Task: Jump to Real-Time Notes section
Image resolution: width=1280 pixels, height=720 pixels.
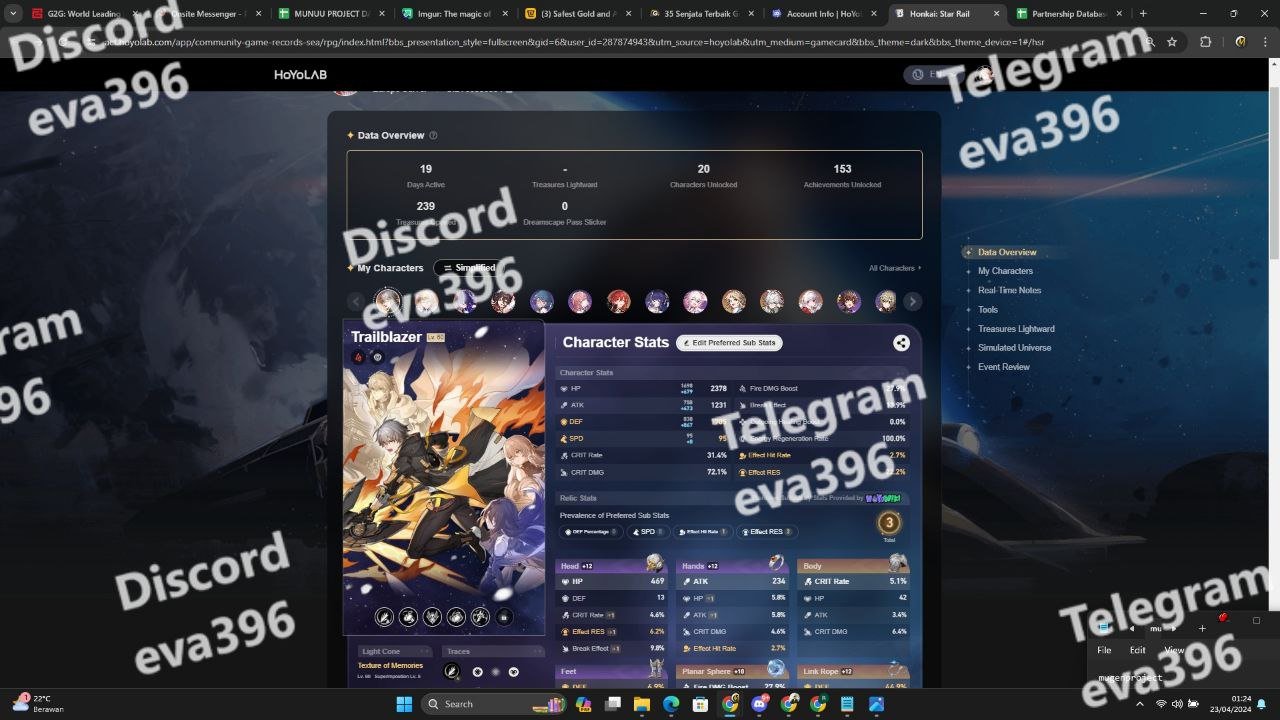Action: click(1009, 290)
